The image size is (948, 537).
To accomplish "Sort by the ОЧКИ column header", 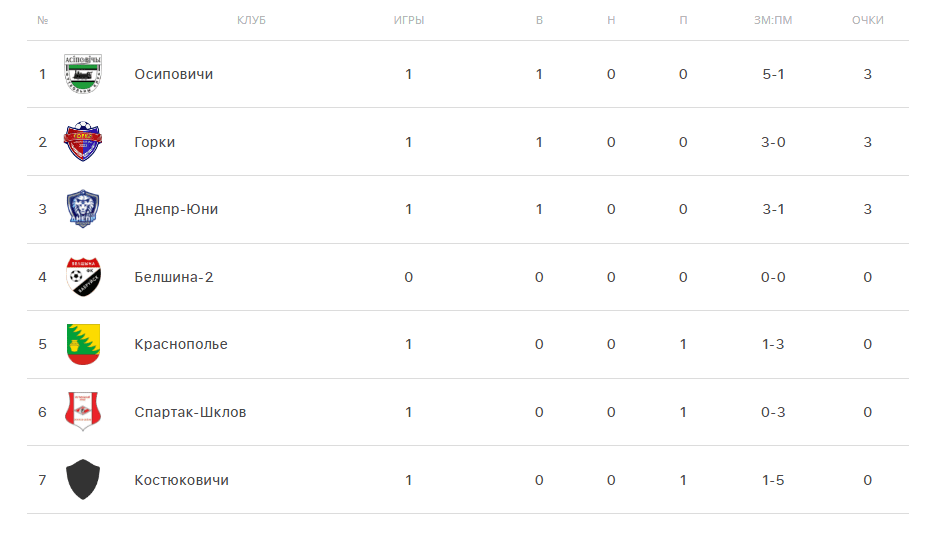I will (x=868, y=20).
